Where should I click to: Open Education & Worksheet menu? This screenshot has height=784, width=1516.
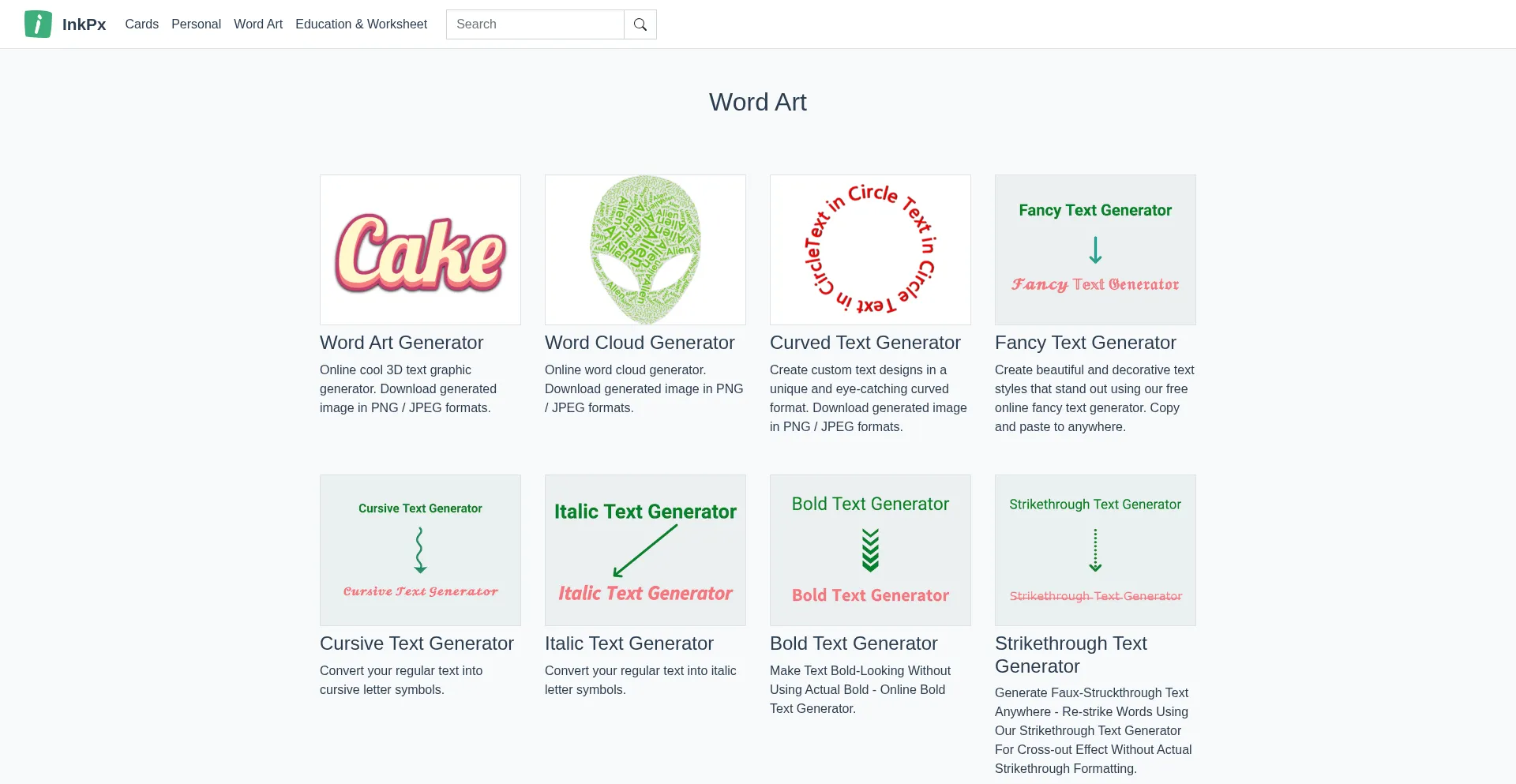(361, 24)
